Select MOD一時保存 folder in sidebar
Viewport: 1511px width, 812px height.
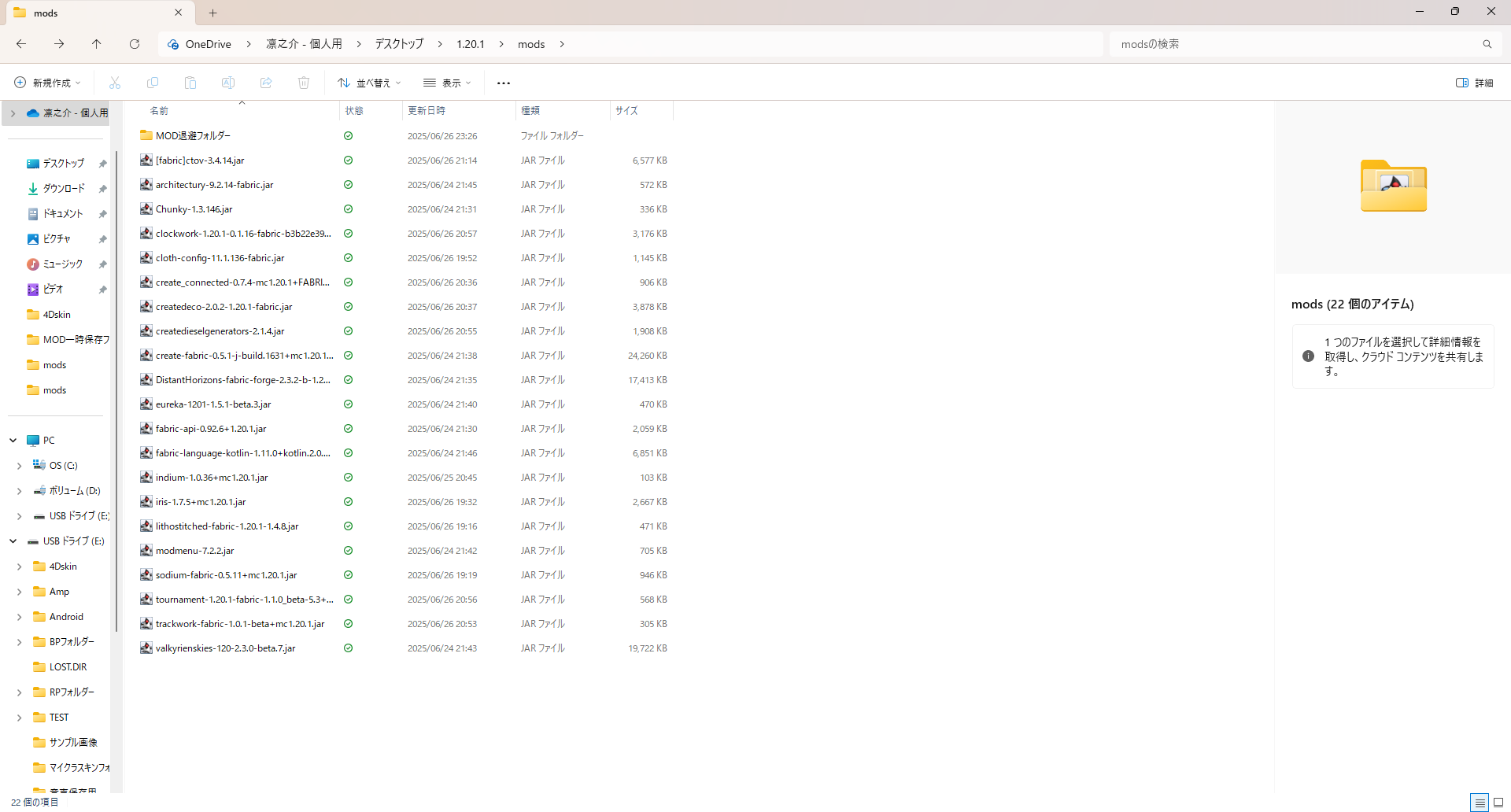click(76, 340)
